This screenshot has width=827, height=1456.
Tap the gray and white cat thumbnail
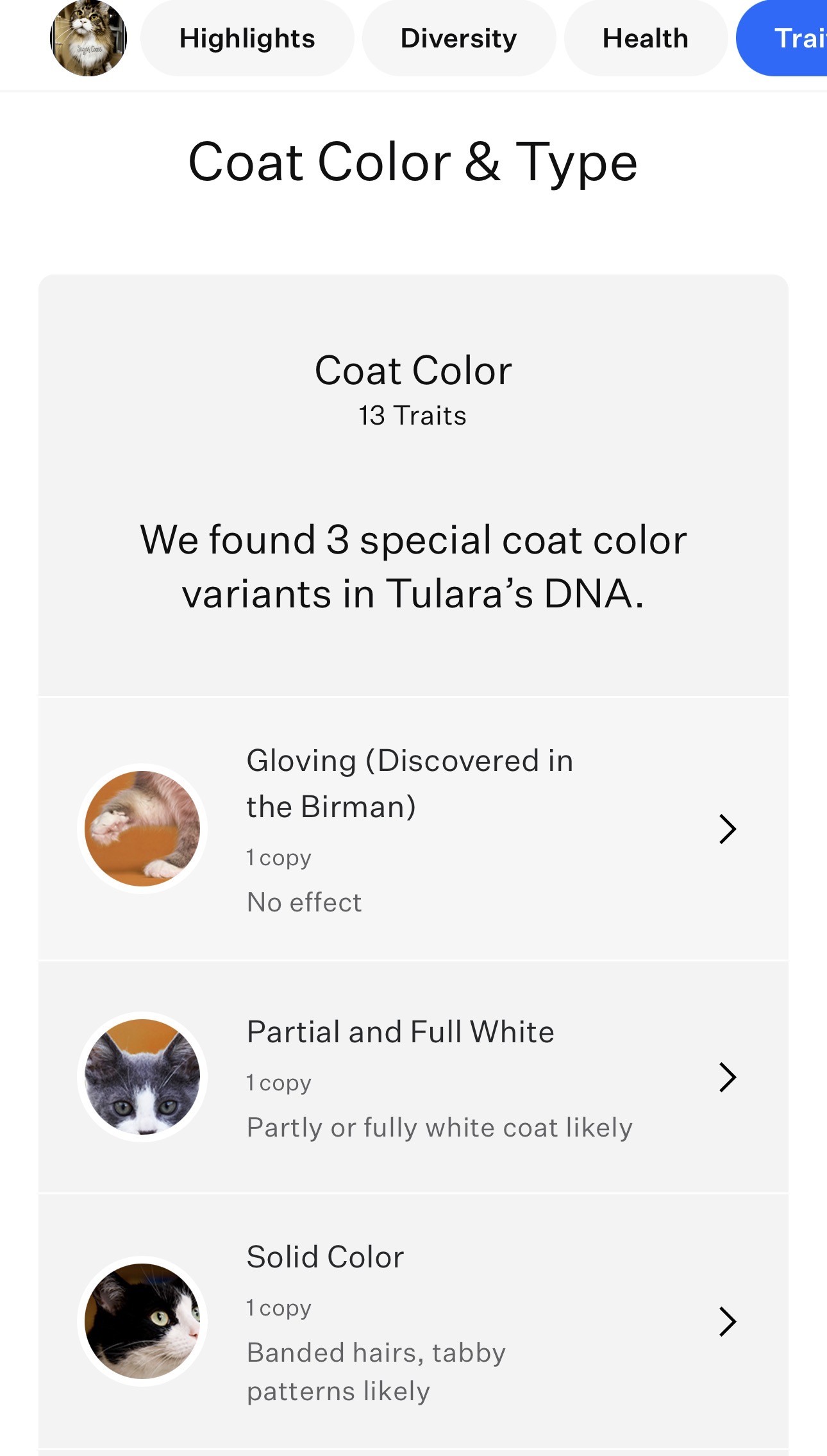[x=142, y=1076]
